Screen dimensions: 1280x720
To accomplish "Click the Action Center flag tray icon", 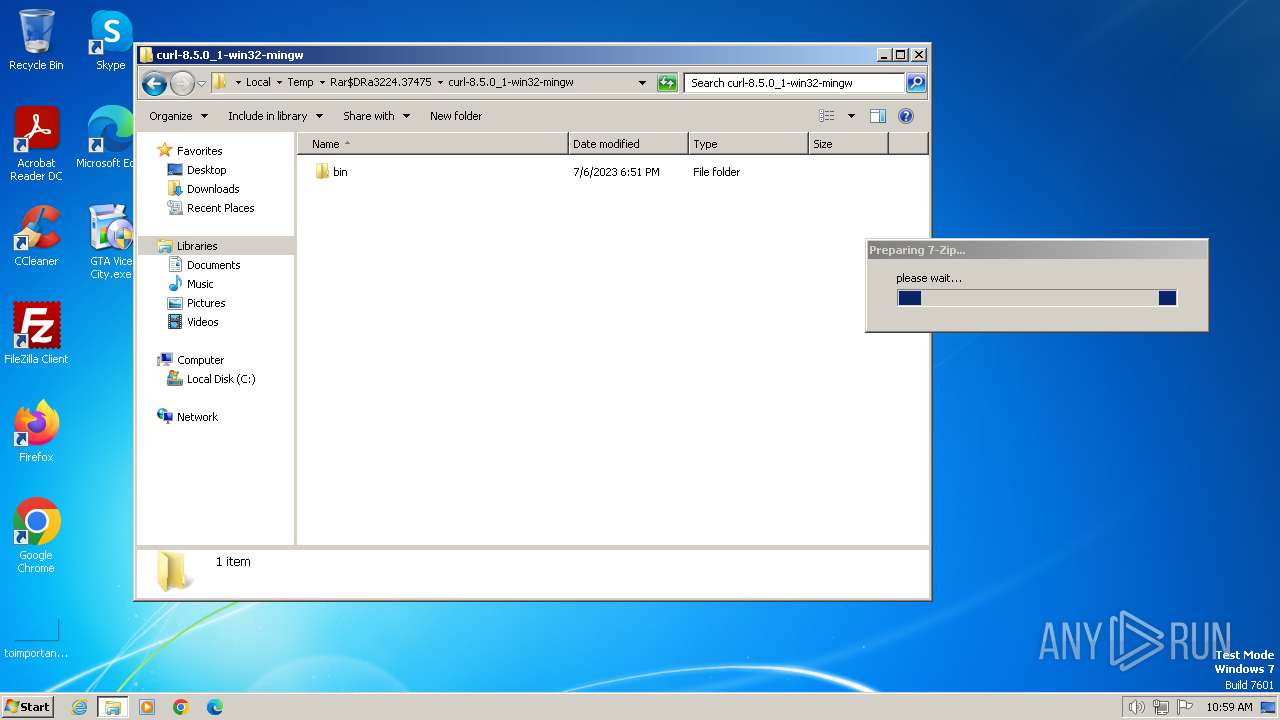I will [x=1186, y=707].
